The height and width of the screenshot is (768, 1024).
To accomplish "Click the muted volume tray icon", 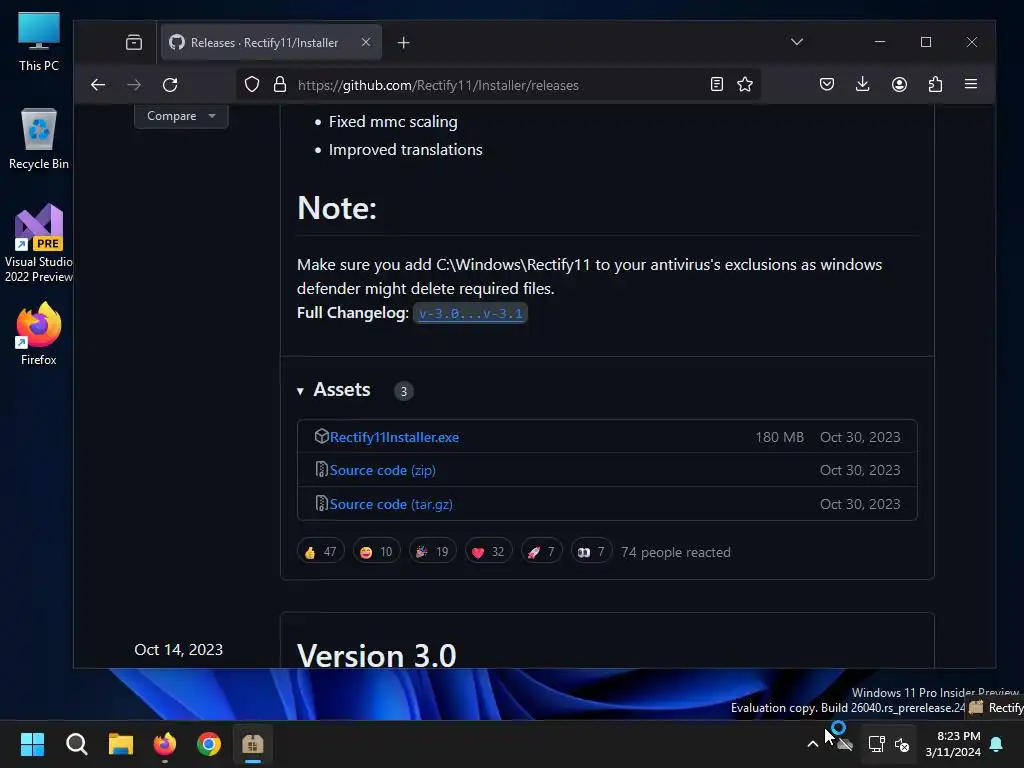I will [903, 744].
